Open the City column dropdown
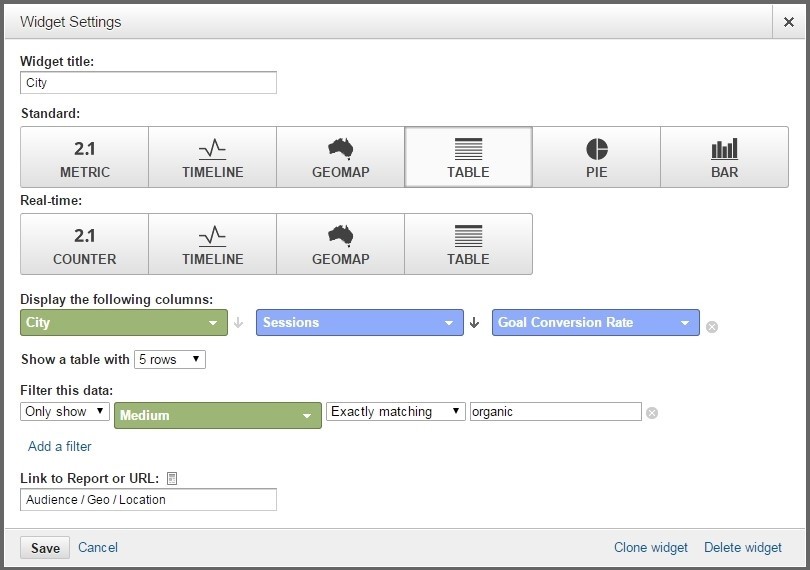 pos(123,323)
